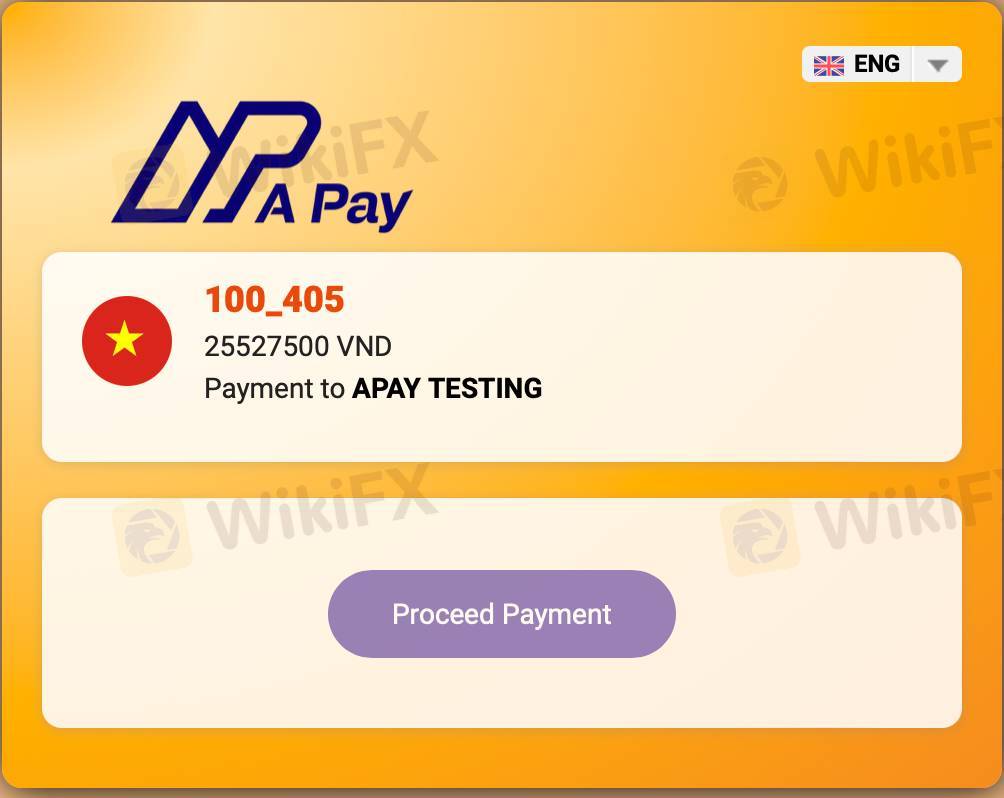Click the 25527500 VND amount
The image size is (1004, 798).
[x=298, y=346]
